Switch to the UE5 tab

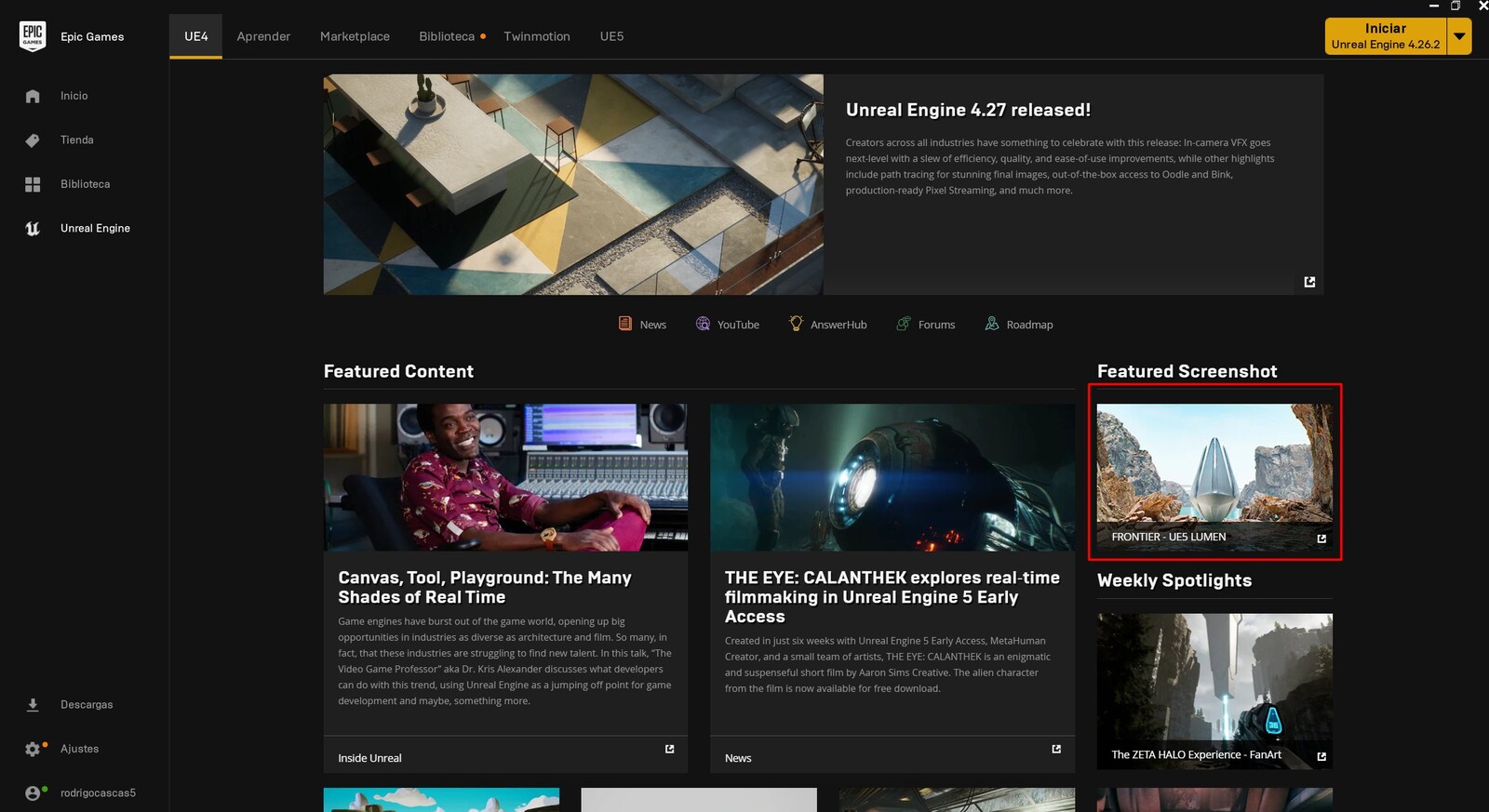[x=611, y=36]
